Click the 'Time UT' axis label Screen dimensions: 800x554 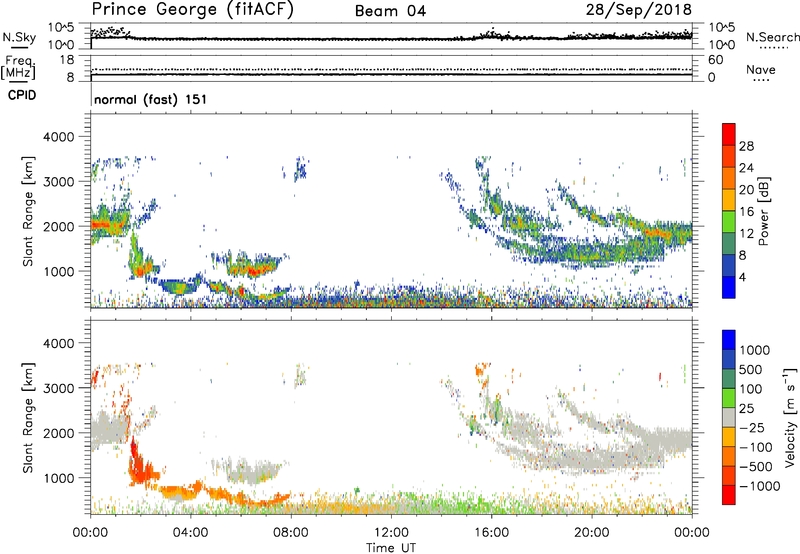391,548
